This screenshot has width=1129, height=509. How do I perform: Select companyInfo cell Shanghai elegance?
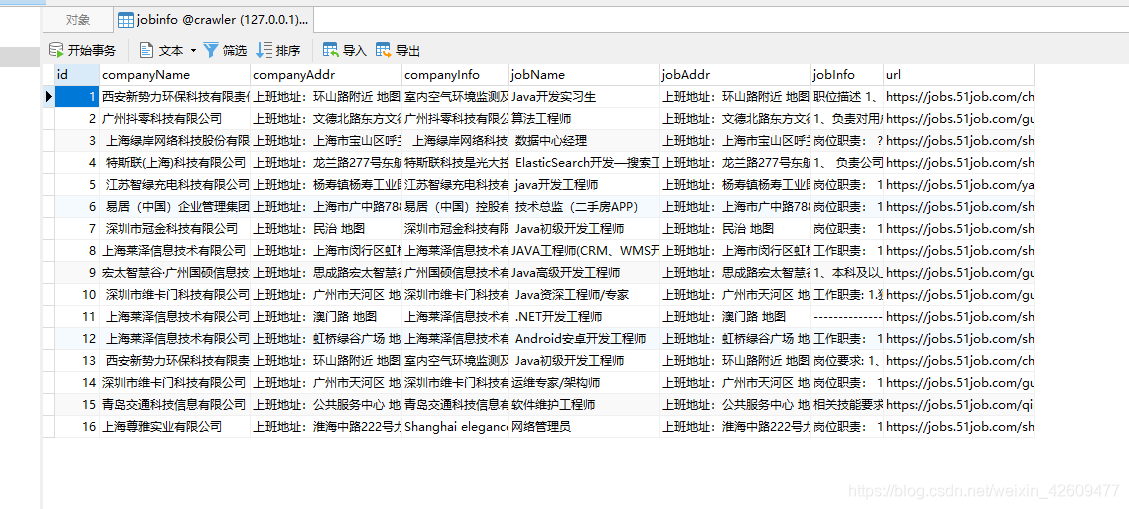pyautogui.click(x=455, y=427)
